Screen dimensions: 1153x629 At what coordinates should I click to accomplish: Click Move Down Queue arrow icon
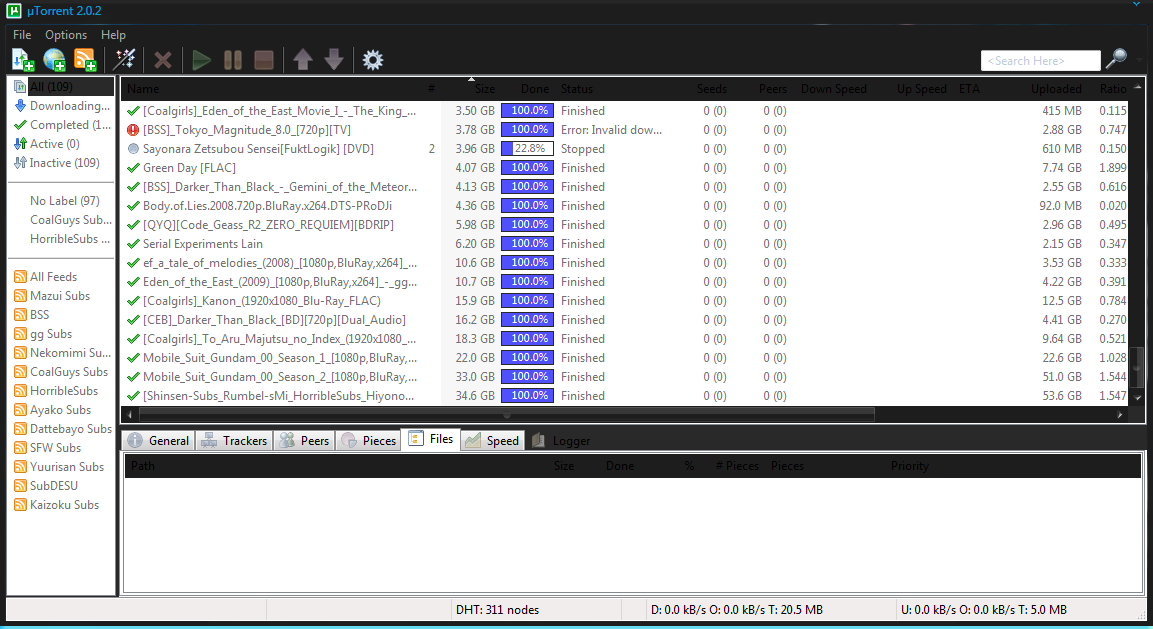tap(334, 60)
